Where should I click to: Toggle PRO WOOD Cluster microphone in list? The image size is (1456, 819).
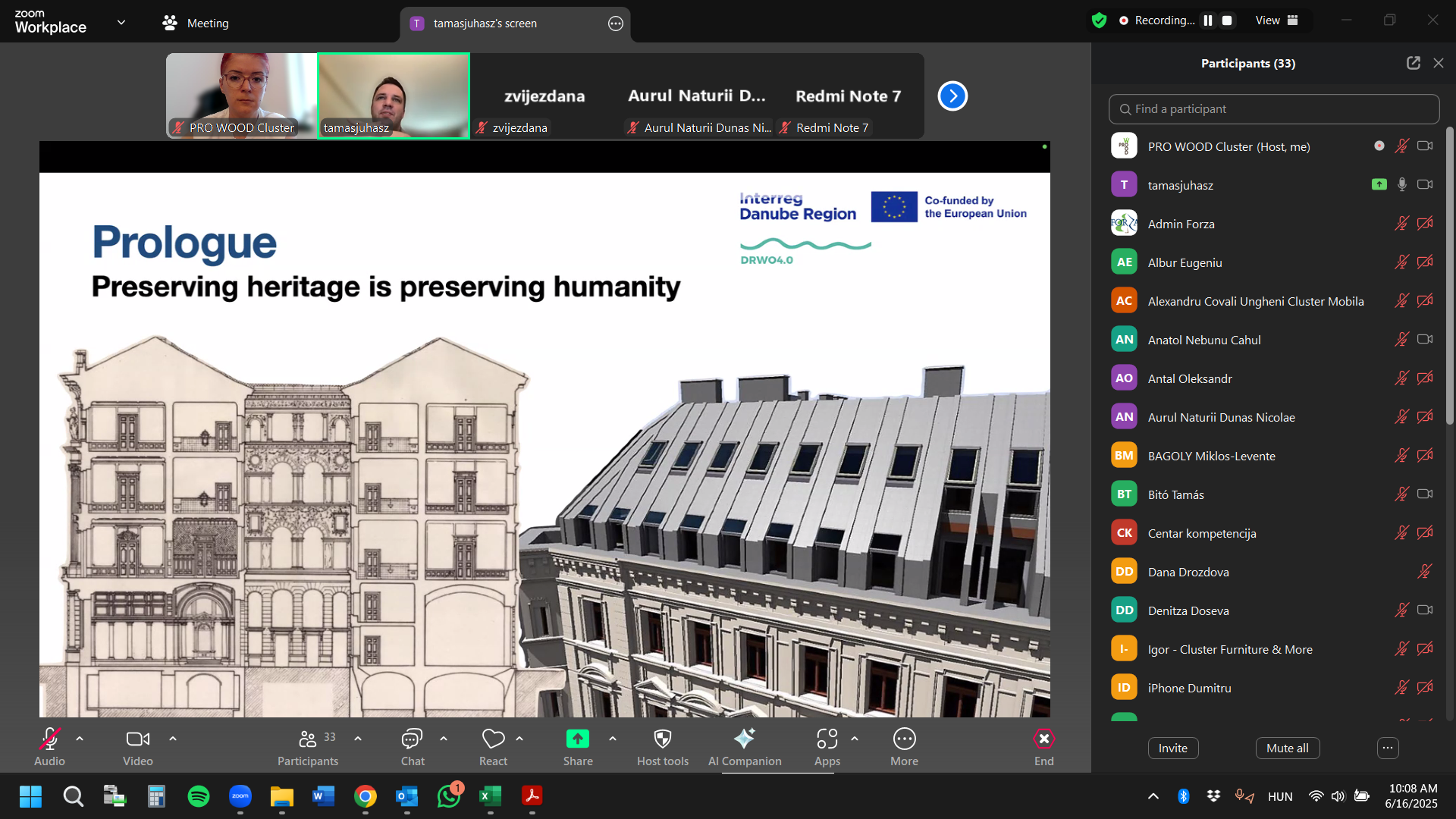click(1401, 146)
